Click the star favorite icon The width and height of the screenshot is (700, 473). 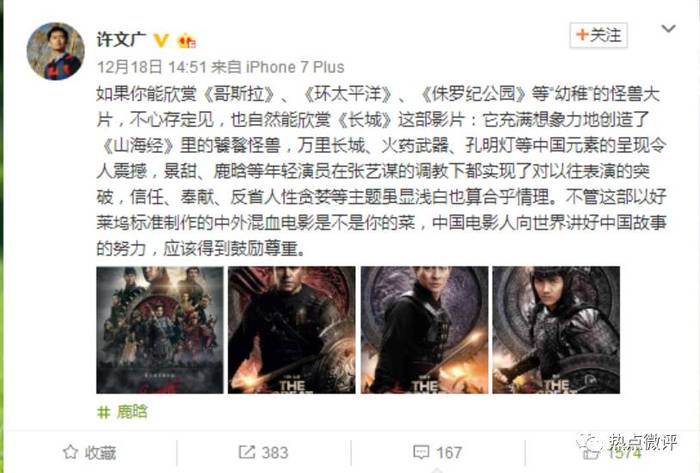(x=71, y=452)
